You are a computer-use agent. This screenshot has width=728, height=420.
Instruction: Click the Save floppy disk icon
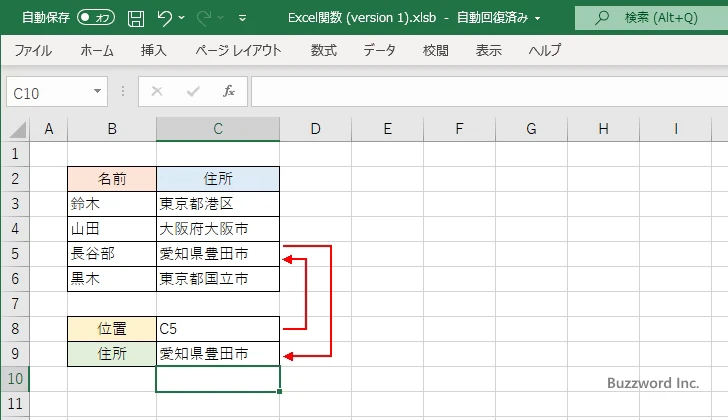[136, 18]
